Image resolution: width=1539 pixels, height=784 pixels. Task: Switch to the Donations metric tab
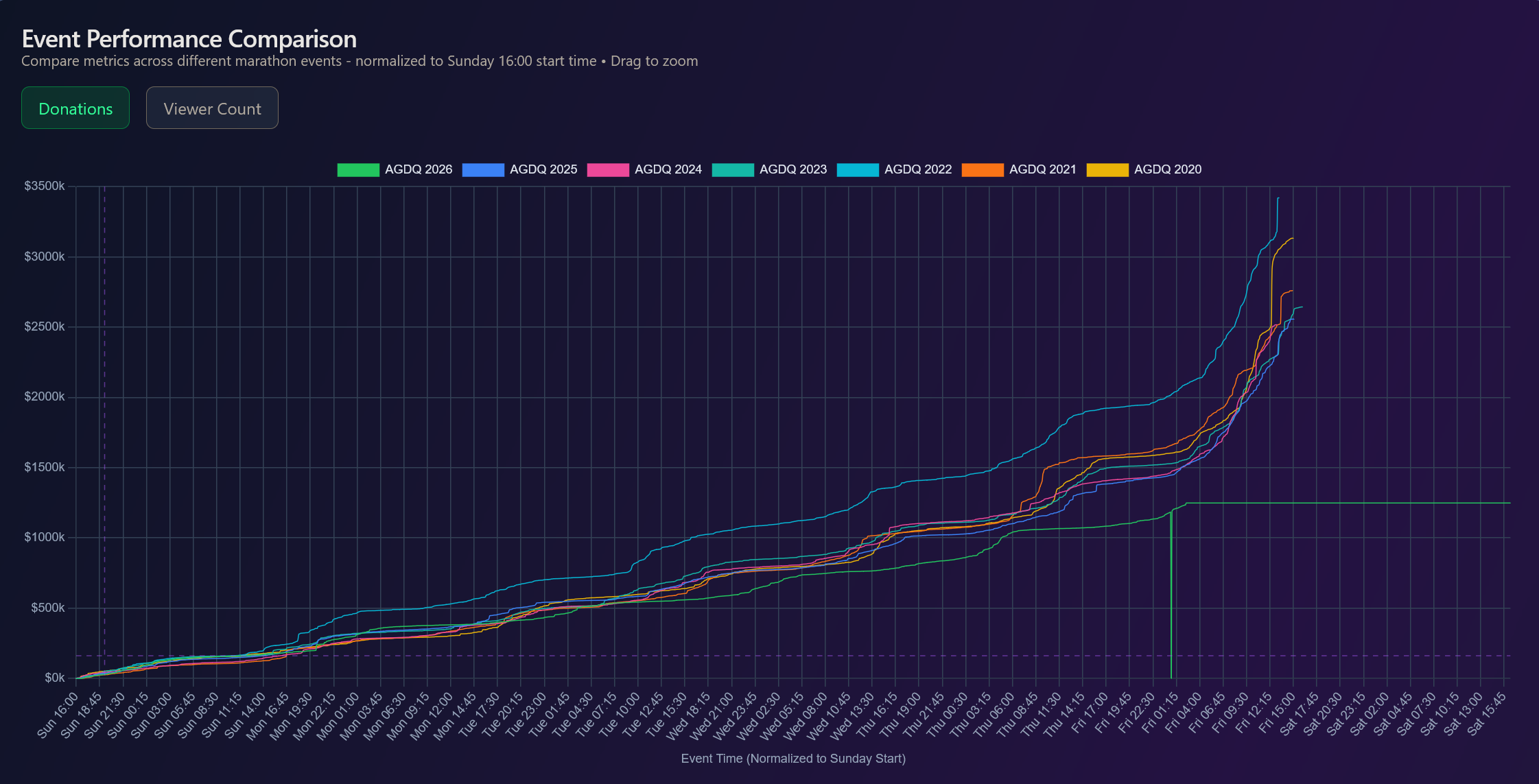75,108
